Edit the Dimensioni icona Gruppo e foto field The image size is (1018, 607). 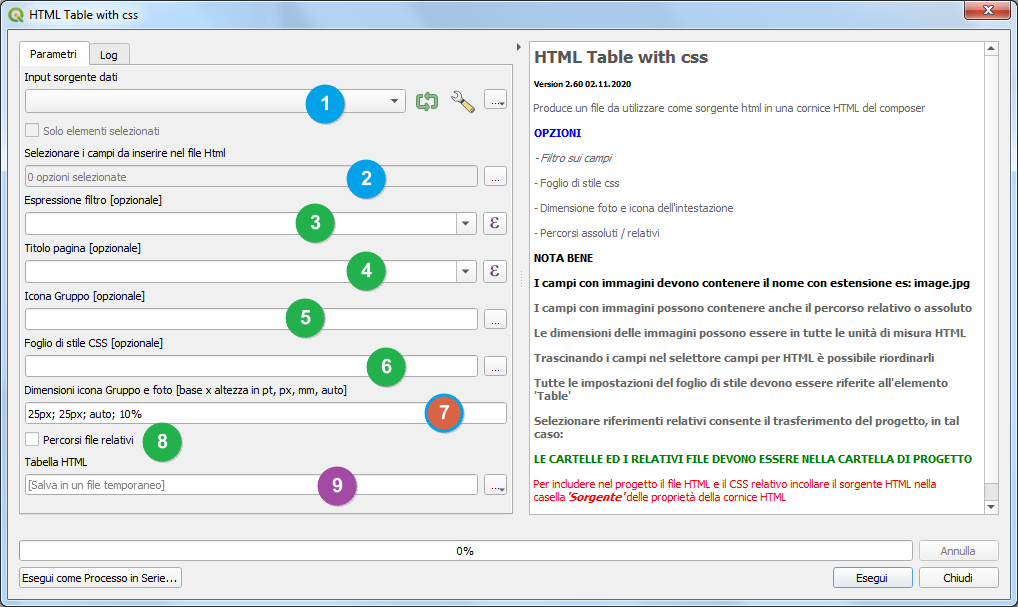coord(266,414)
